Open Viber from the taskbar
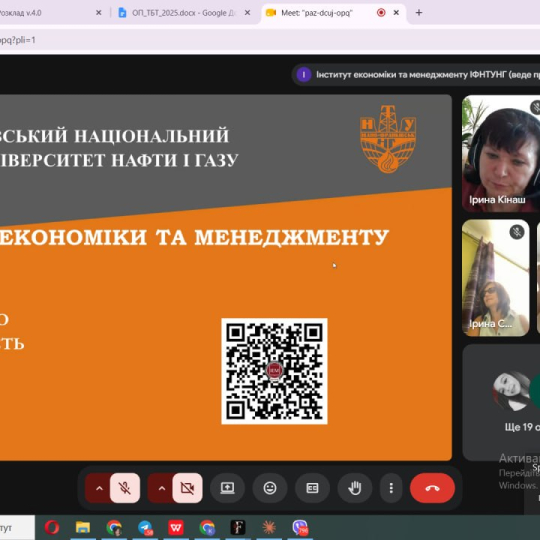 [x=300, y=527]
